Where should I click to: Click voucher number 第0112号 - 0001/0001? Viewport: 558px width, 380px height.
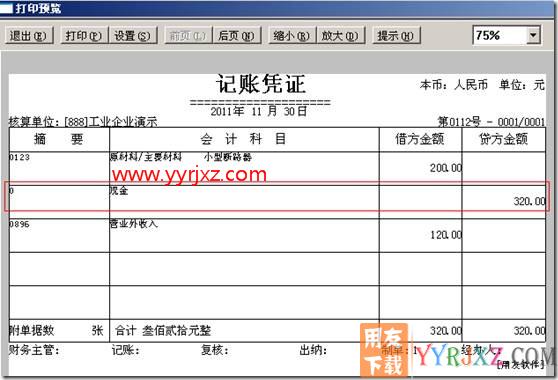(x=491, y=122)
